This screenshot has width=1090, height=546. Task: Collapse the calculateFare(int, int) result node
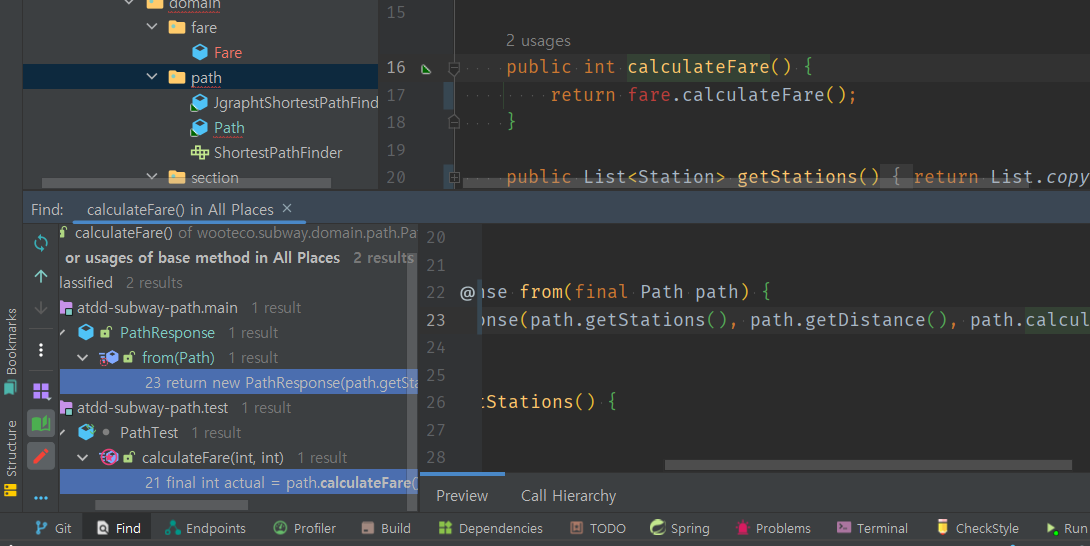click(83, 458)
